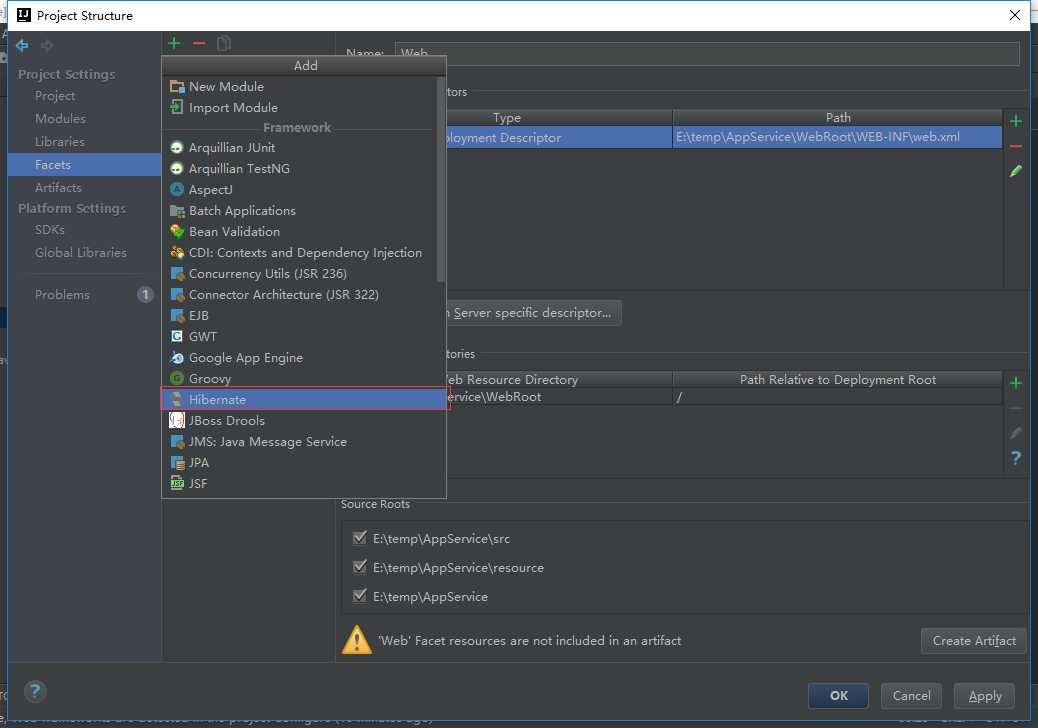Viewport: 1038px width, 728px height.
Task: Select CDI: Contexts and Dependency Injection
Action: tap(304, 253)
